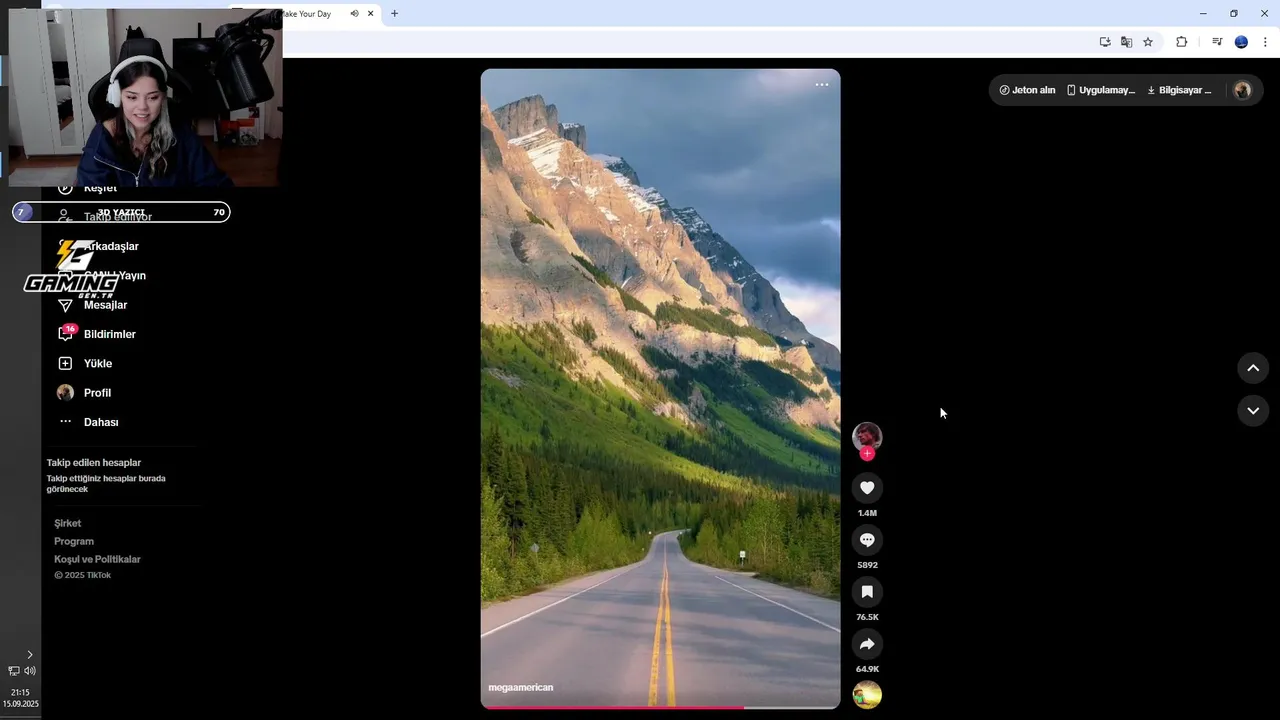Open the spinning sound disc thumbnail
This screenshot has height=720, width=1280.
click(867, 694)
